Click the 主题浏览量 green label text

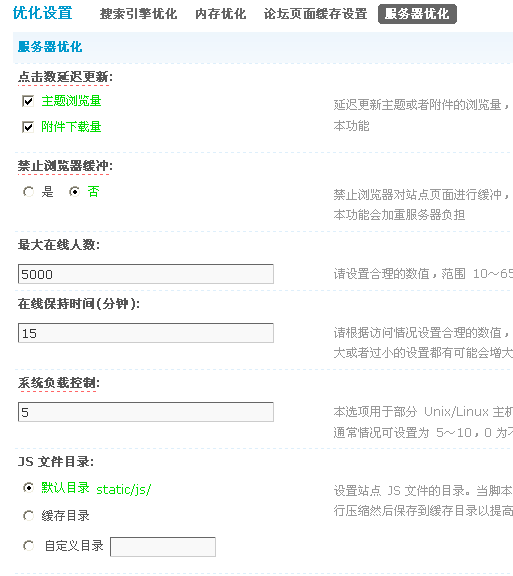[x=71, y=101]
